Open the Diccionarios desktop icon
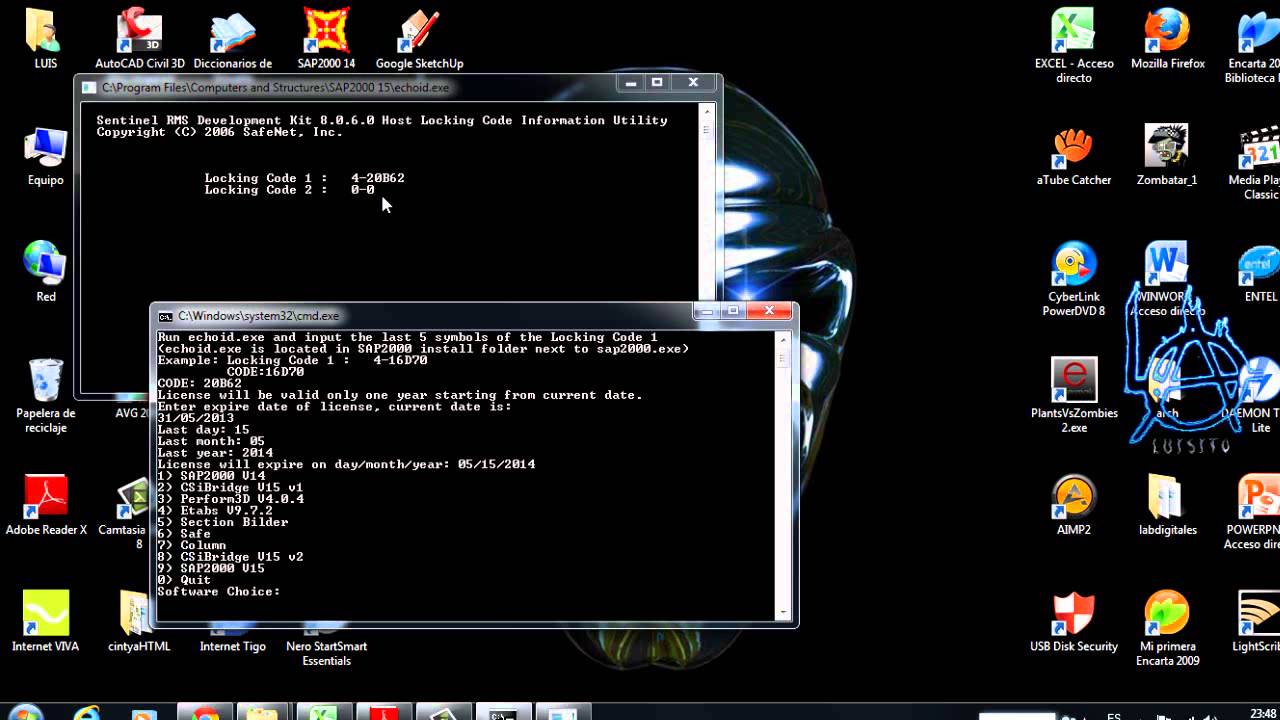This screenshot has height=720, width=1280. pyautogui.click(x=233, y=38)
